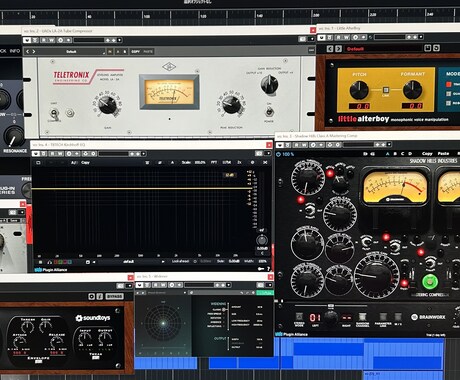Toggle the M/S button in Shadow Hills footer
Image resolution: width=460 pixels, height=380 pixels.
398,317
